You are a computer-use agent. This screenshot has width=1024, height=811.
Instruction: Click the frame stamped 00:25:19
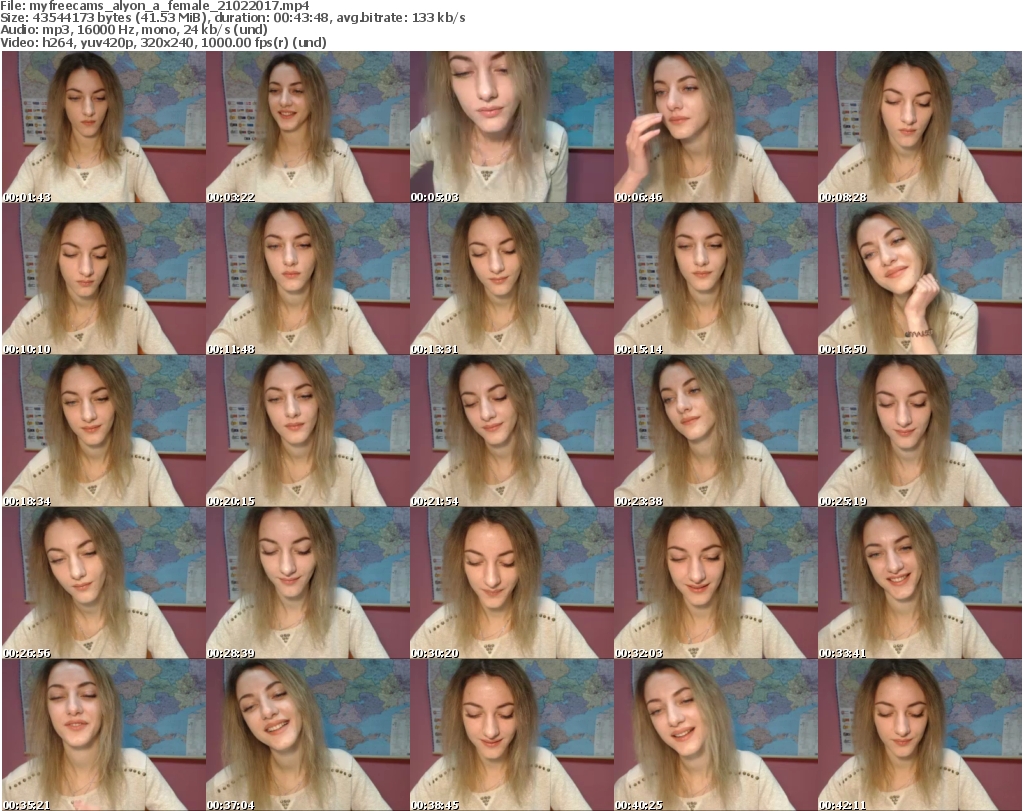tap(920, 431)
